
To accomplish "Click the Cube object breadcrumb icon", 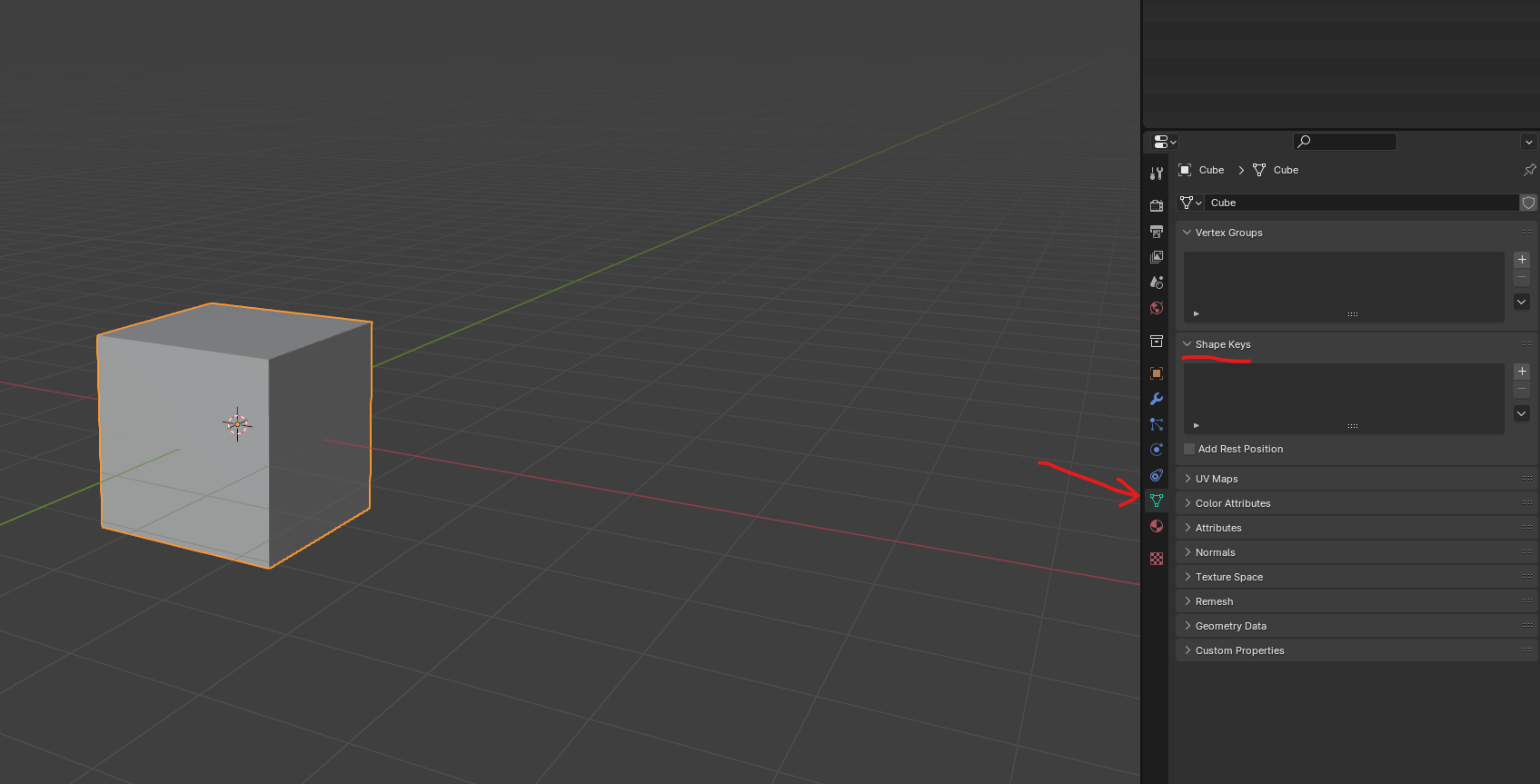I will [1185, 170].
